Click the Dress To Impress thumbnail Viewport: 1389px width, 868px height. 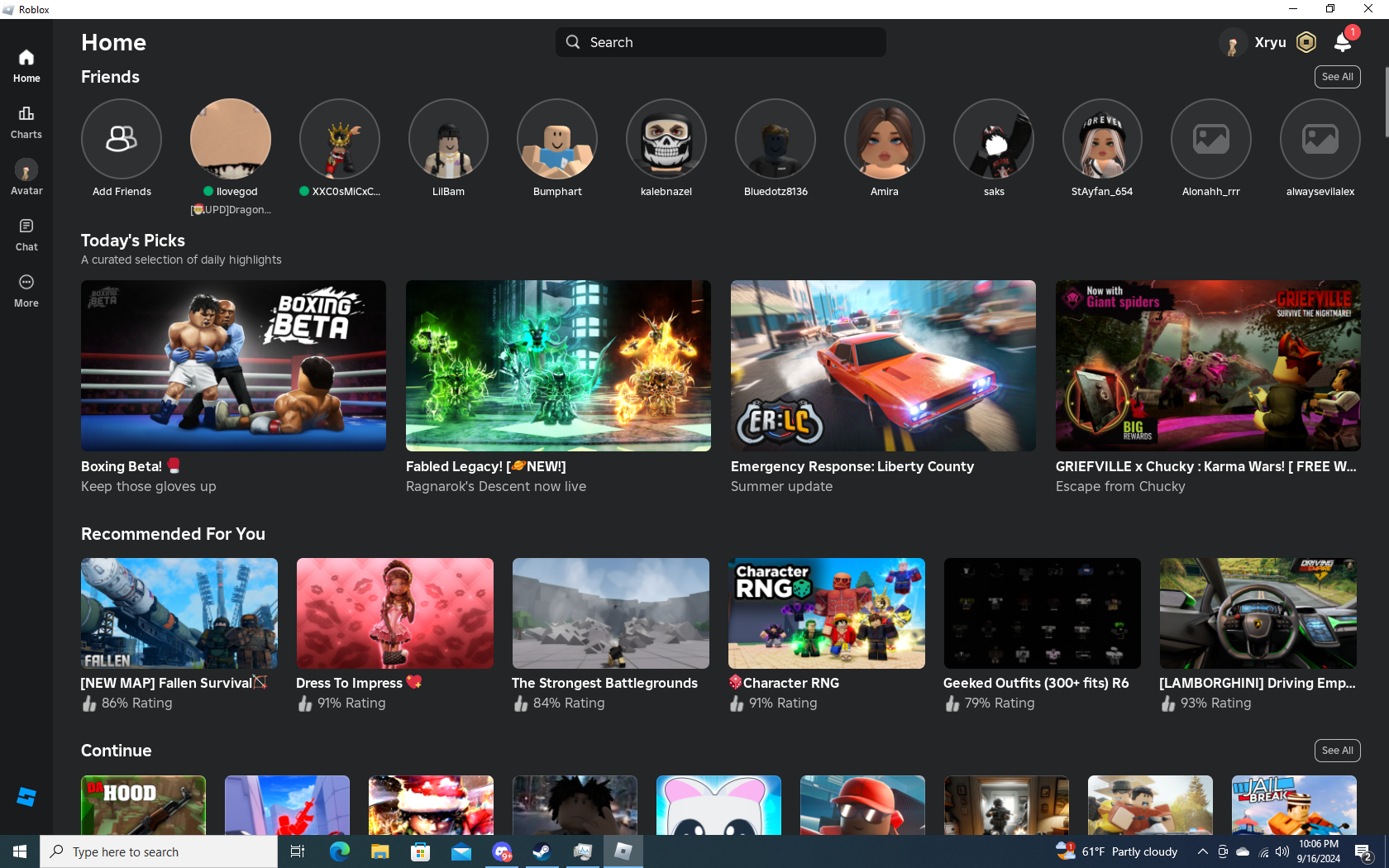coord(395,613)
